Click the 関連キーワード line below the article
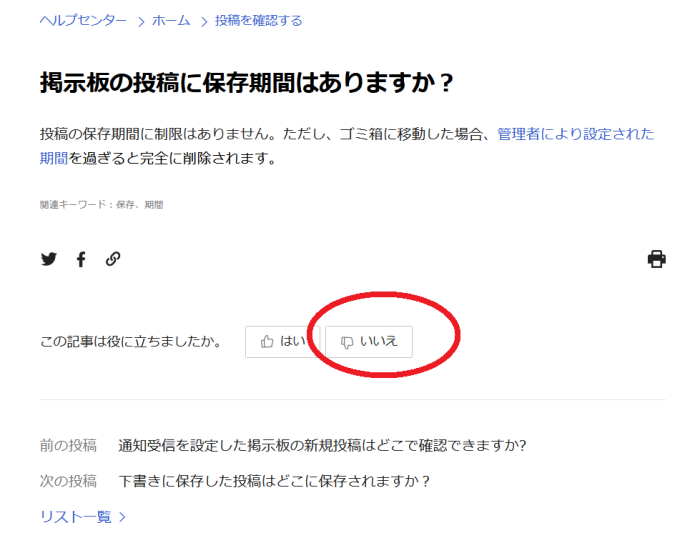 (101, 204)
